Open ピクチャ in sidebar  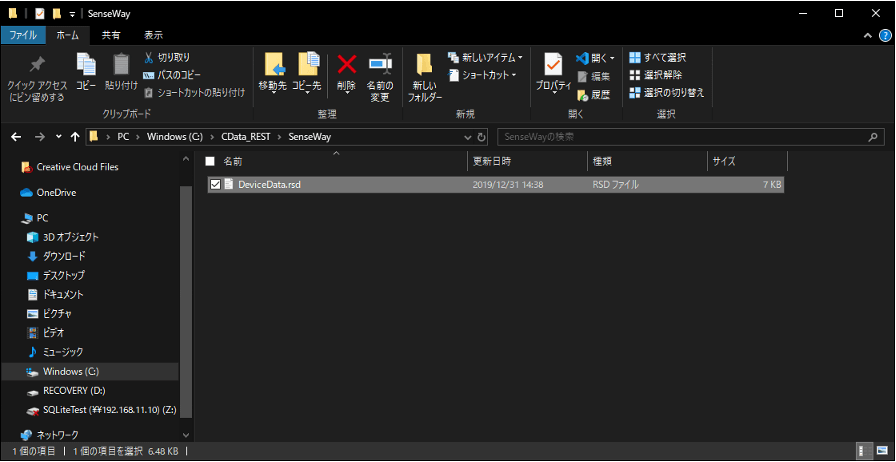57,314
